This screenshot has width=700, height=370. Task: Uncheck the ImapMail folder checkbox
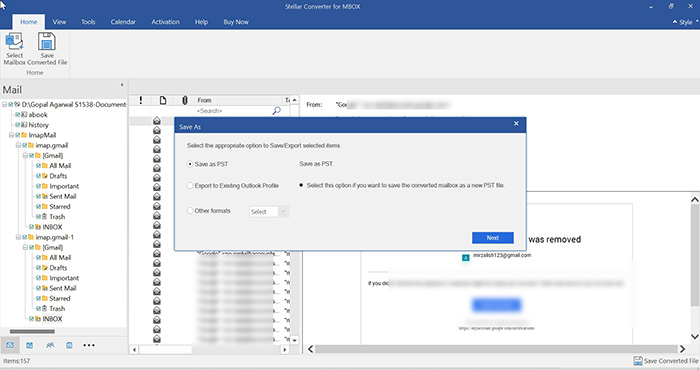(x=17, y=135)
